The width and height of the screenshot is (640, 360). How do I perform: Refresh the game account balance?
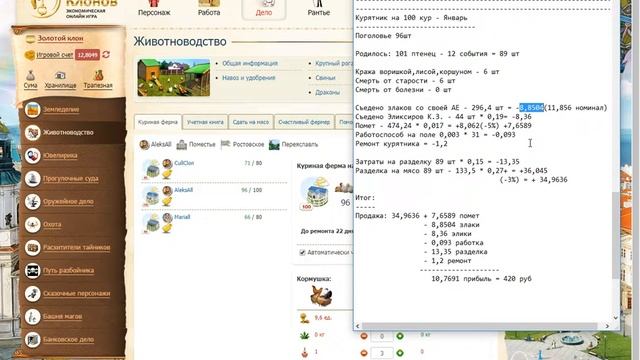tap(106, 54)
